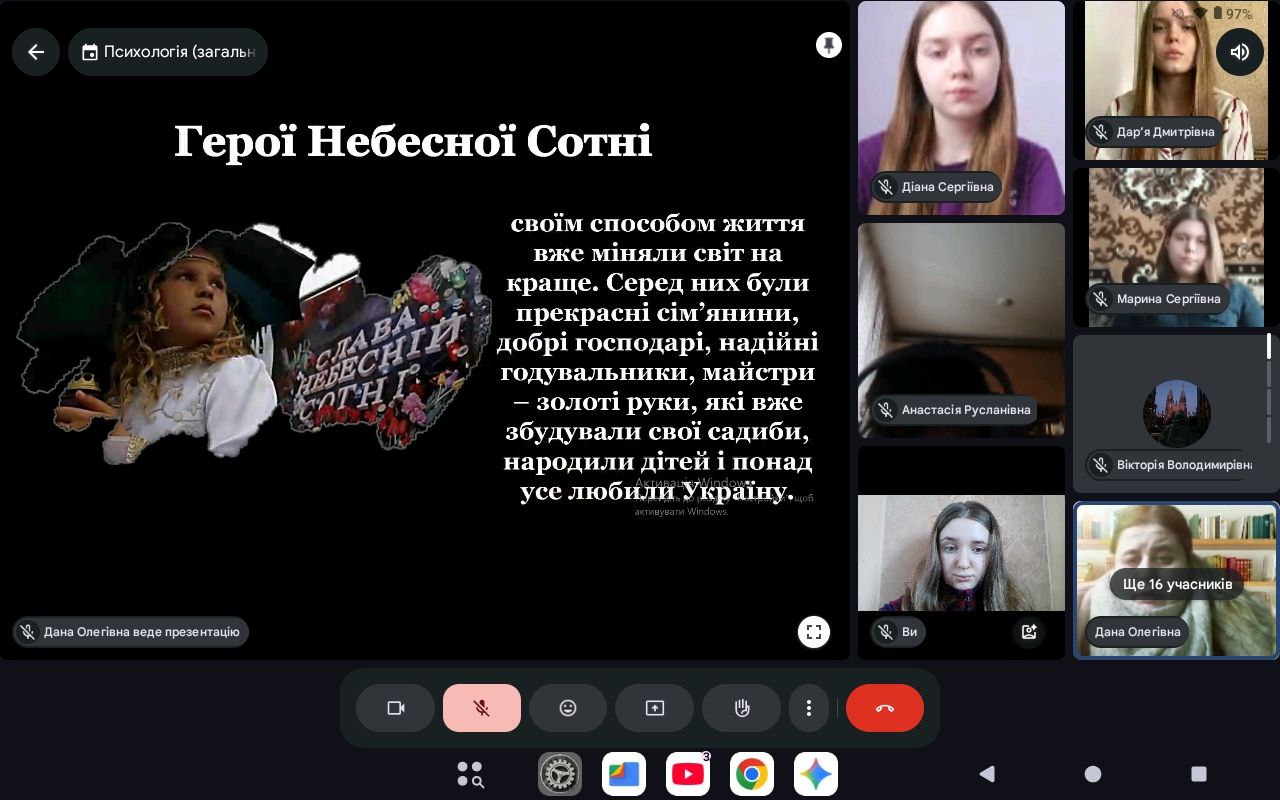This screenshot has height=800, width=1280.
Task: Turn on the camera
Action: pos(395,708)
